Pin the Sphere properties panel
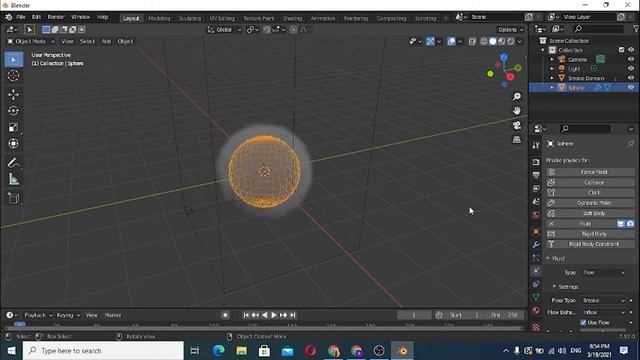 [x=631, y=143]
